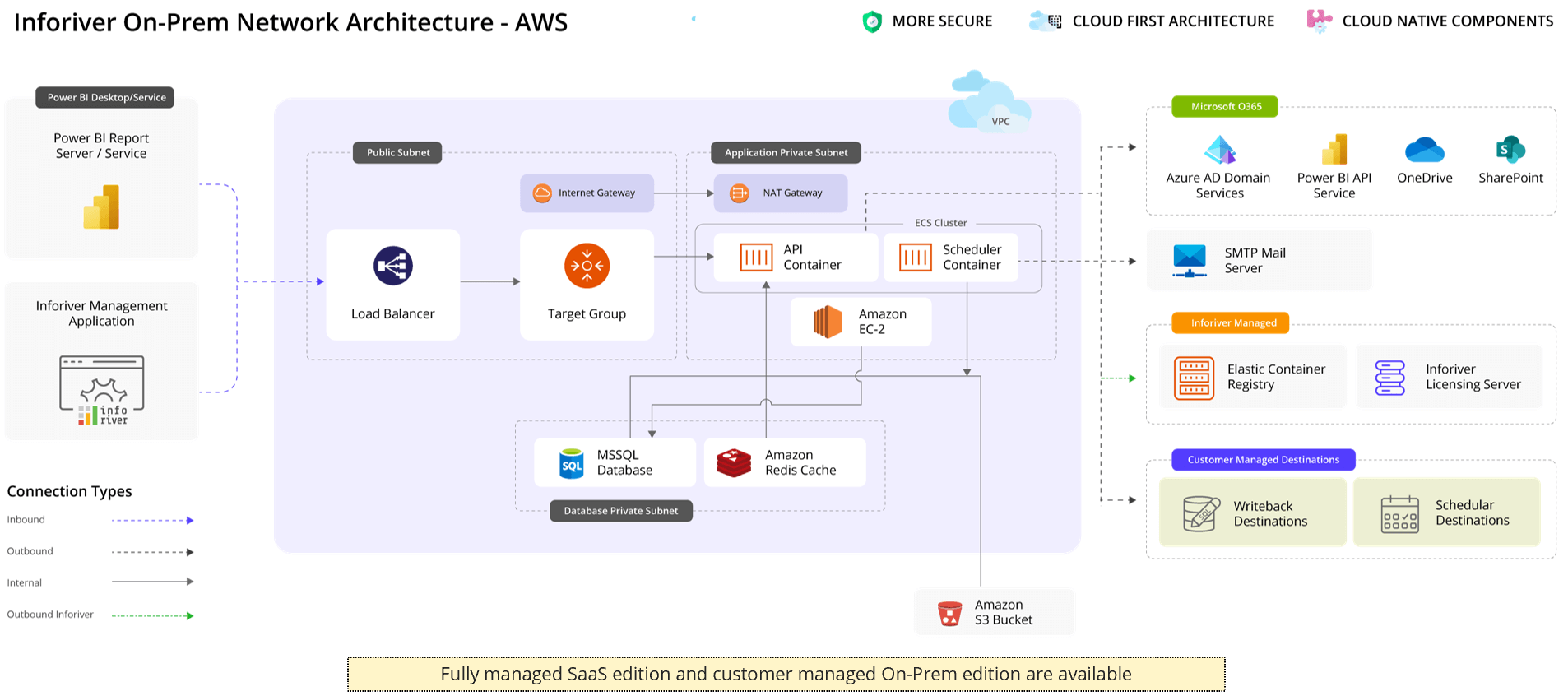
Task: Click the 'Inforiver Licensing Server' text
Action: (x=1473, y=377)
